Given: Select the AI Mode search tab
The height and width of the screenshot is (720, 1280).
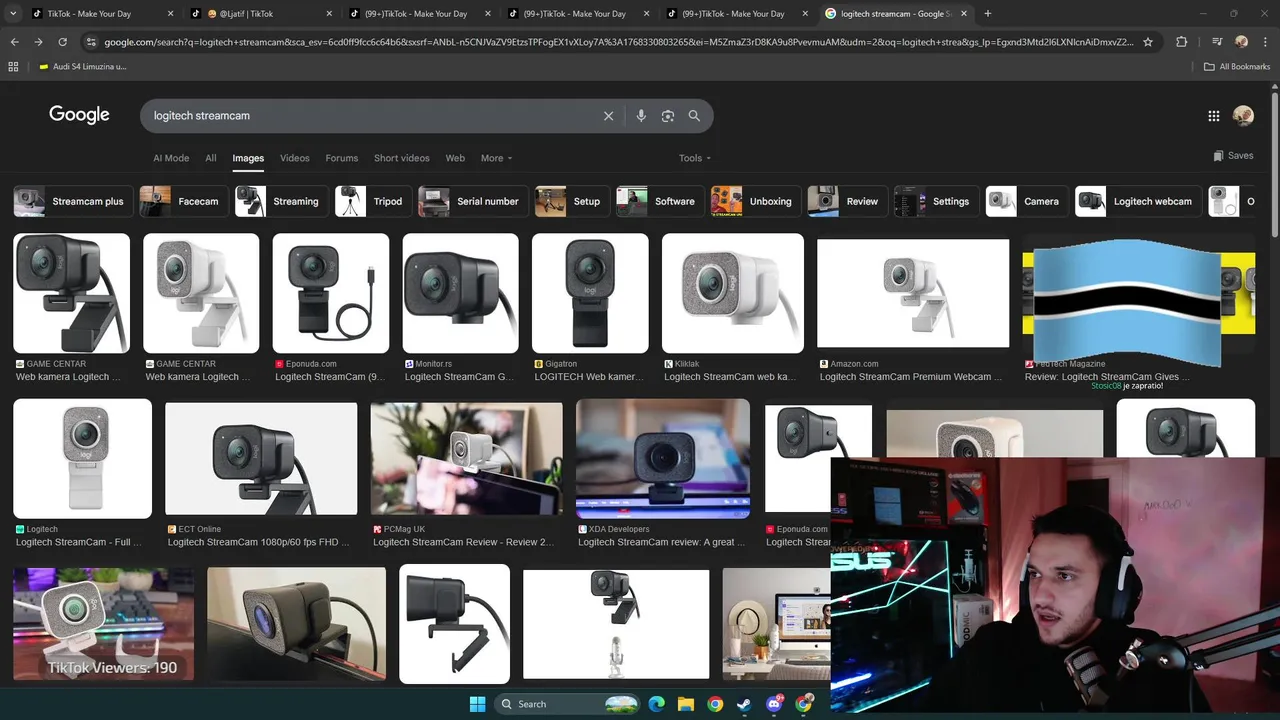Looking at the screenshot, I should [x=171, y=158].
